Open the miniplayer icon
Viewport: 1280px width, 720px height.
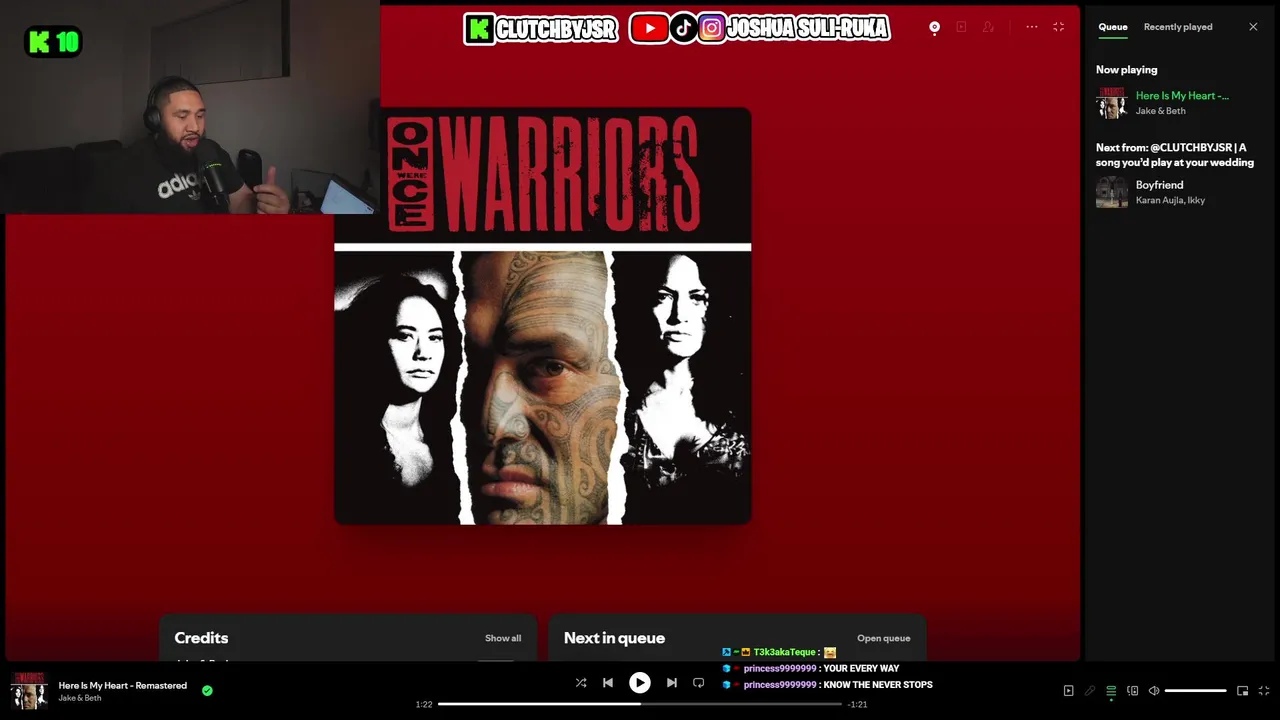point(1243,691)
